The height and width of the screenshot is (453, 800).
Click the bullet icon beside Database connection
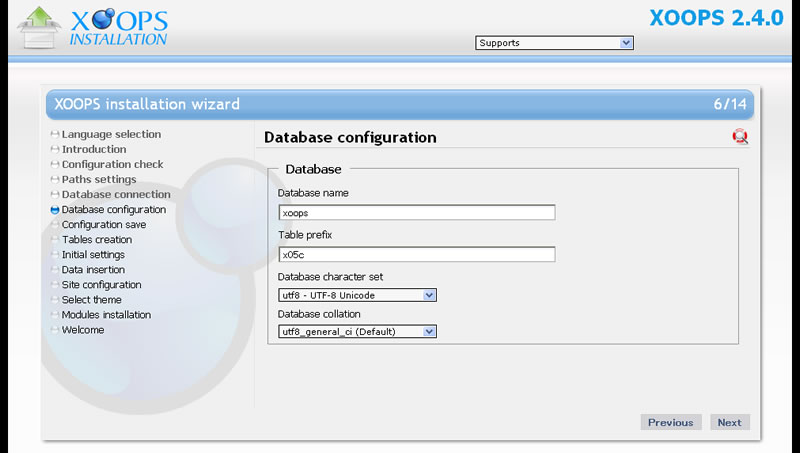(x=55, y=194)
